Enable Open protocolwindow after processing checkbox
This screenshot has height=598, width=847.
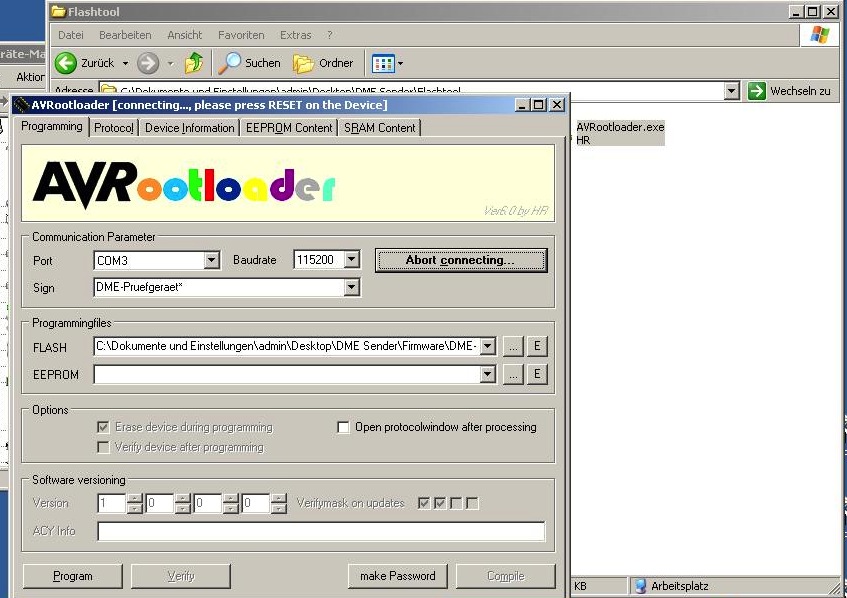click(344, 427)
